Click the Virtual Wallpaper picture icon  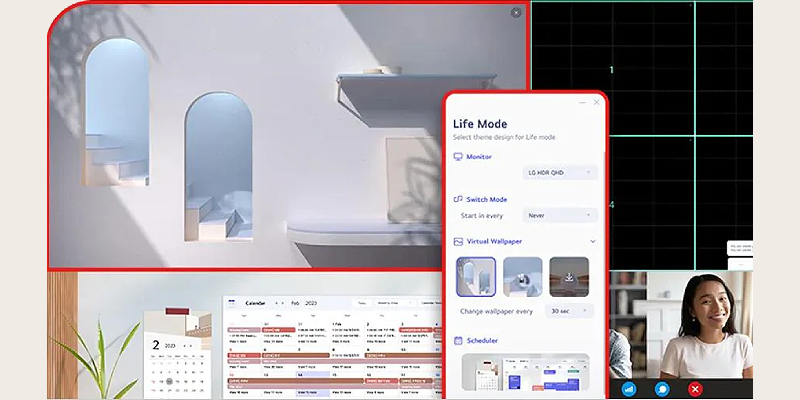pyautogui.click(x=458, y=241)
